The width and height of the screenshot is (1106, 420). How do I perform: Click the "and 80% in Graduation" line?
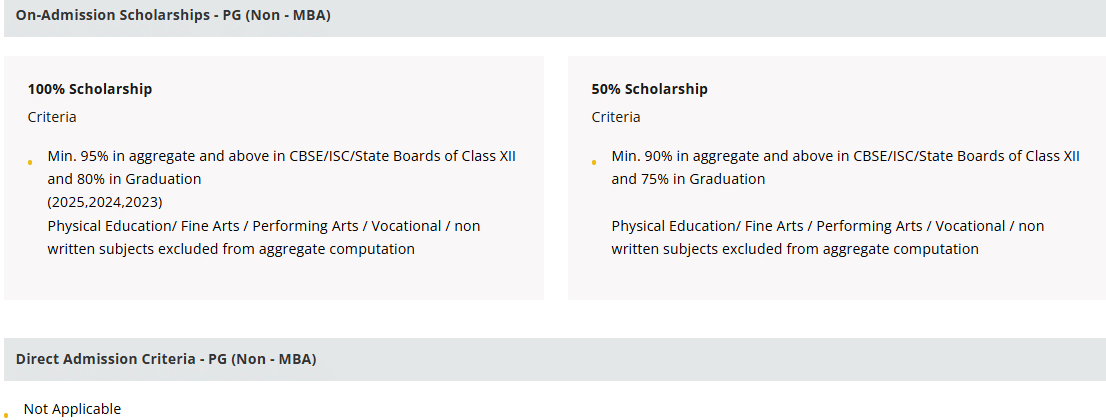pyautogui.click(x=124, y=179)
